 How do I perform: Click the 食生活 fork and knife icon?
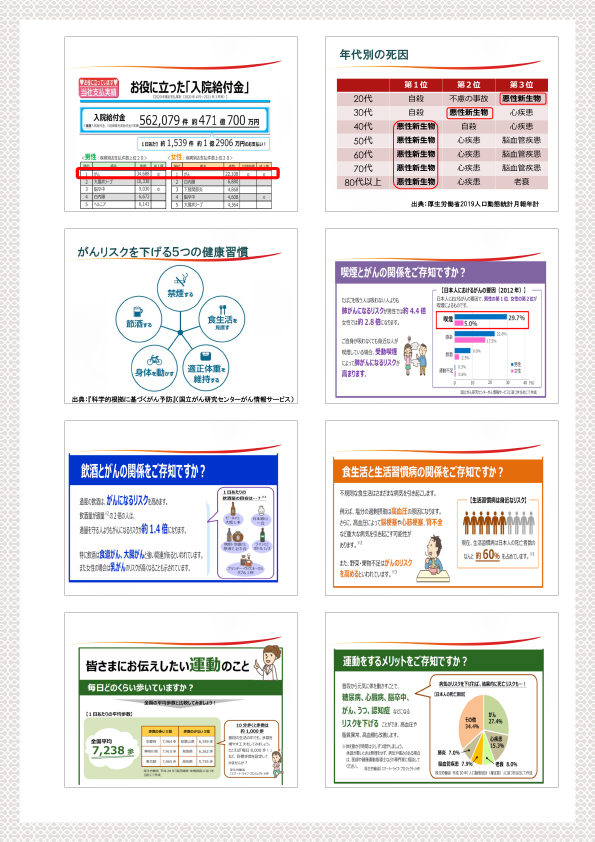tap(221, 310)
